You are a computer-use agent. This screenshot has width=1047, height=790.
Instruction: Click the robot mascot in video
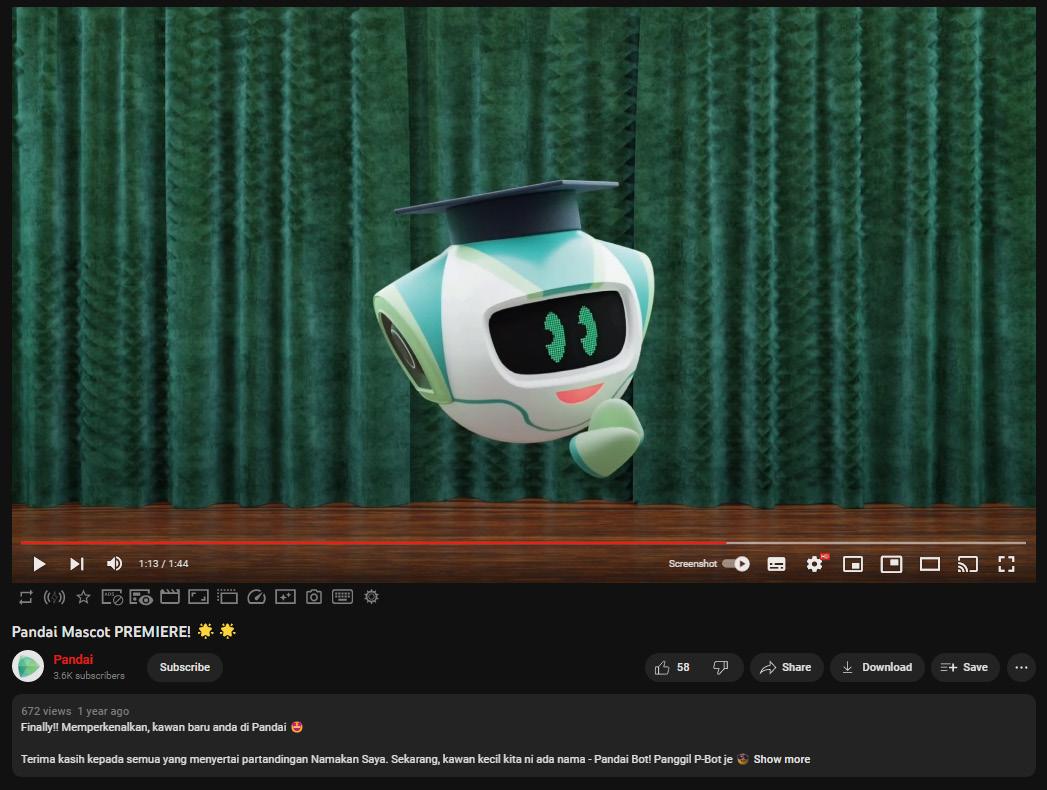(x=514, y=329)
